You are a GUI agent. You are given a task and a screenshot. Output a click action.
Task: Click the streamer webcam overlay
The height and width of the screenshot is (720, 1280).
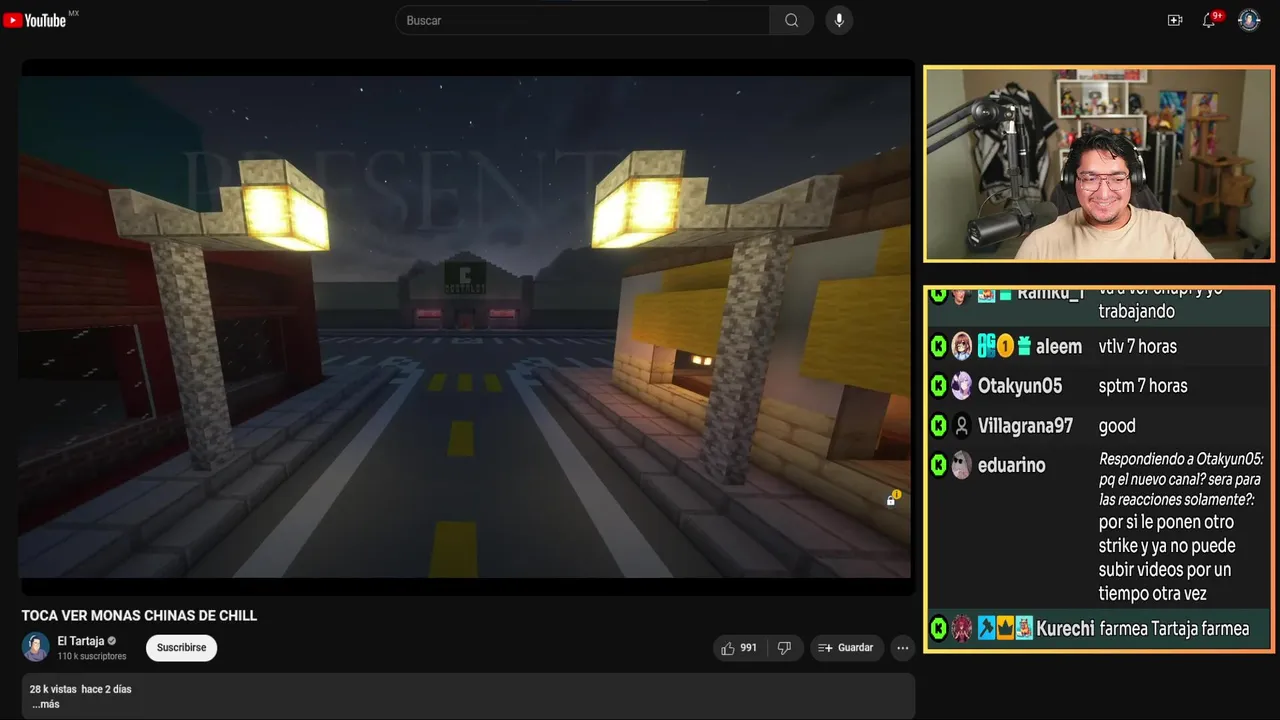[1098, 164]
